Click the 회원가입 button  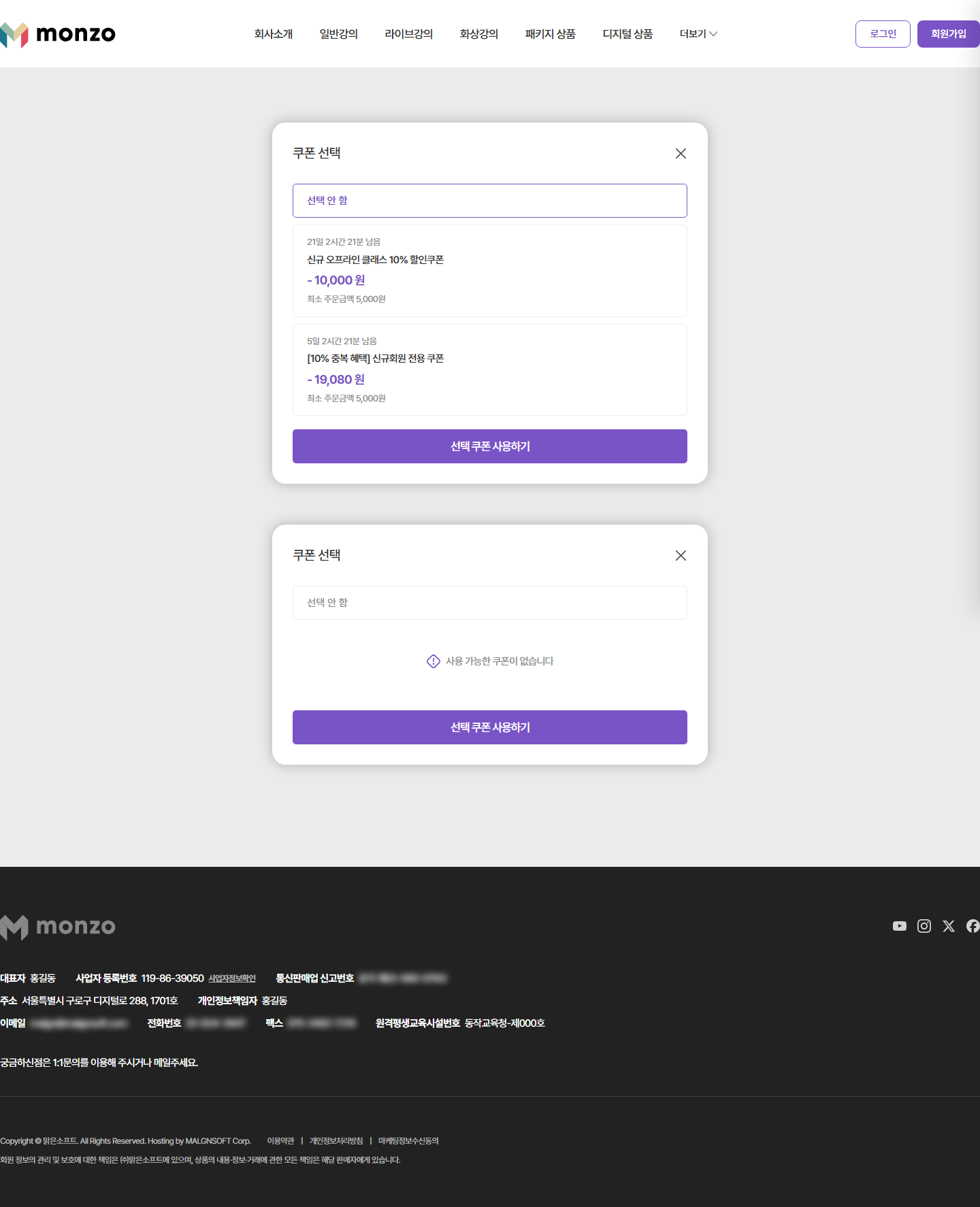[949, 34]
